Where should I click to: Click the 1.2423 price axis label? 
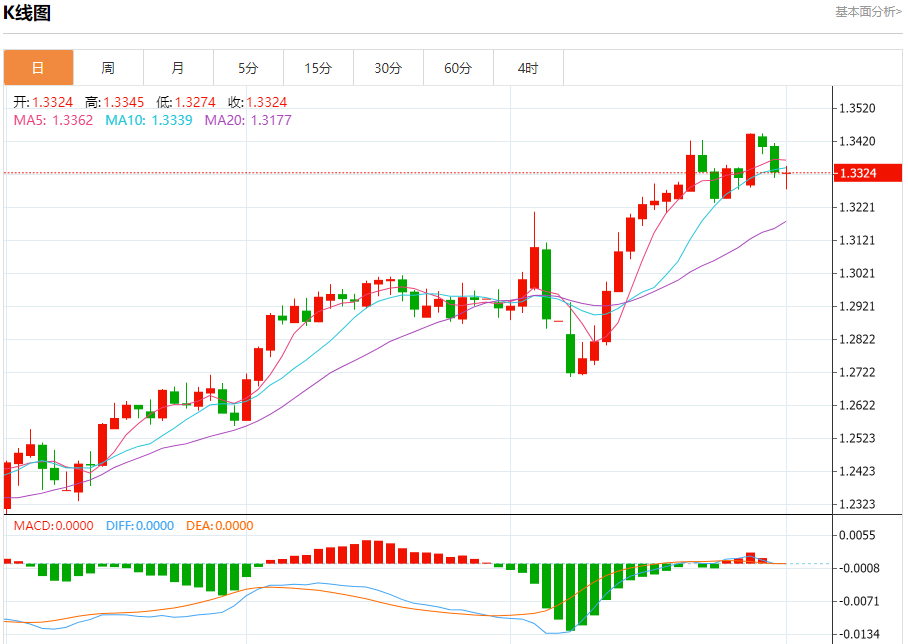pyautogui.click(x=858, y=471)
